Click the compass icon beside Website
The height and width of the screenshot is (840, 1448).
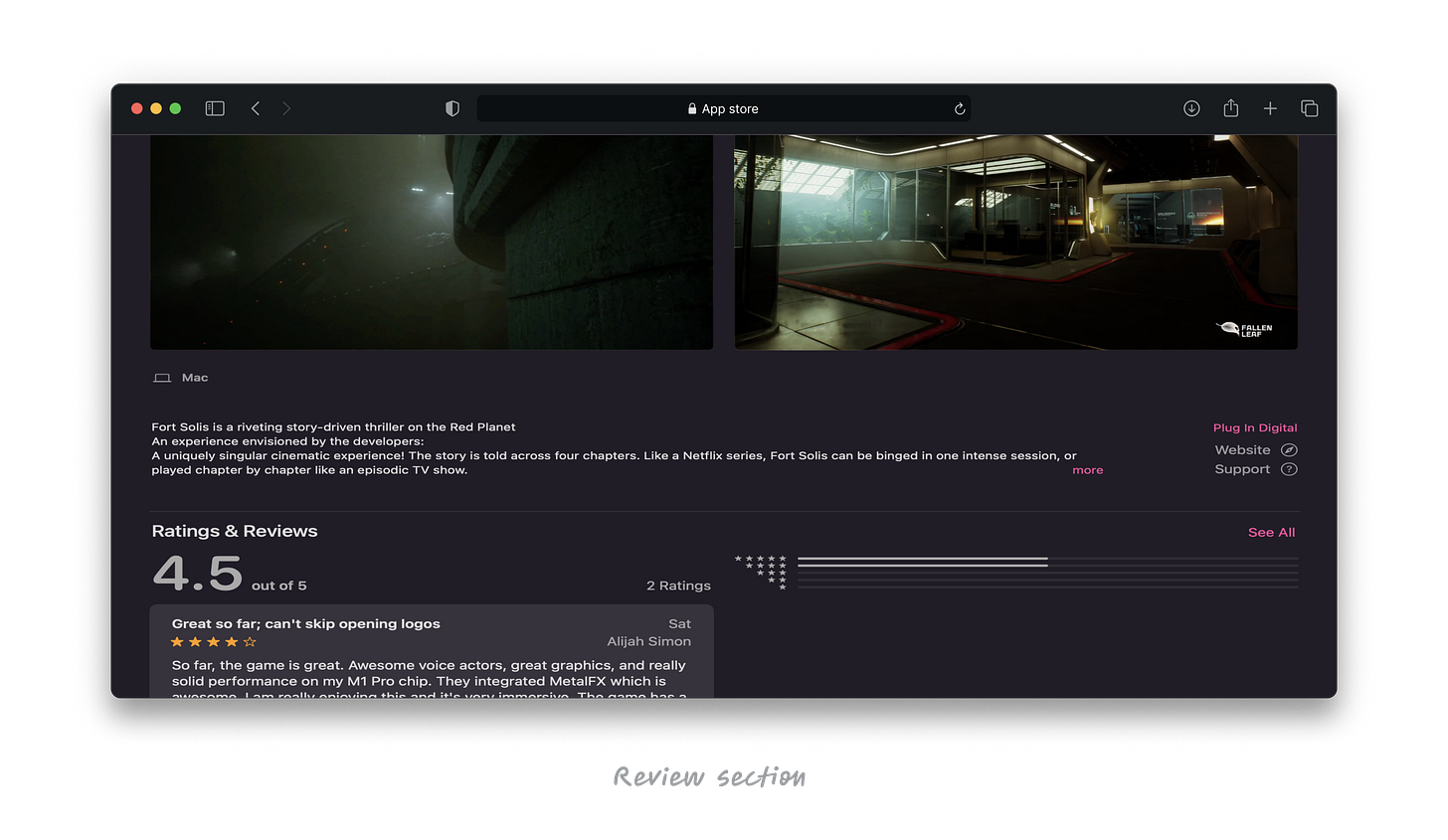pyautogui.click(x=1289, y=450)
